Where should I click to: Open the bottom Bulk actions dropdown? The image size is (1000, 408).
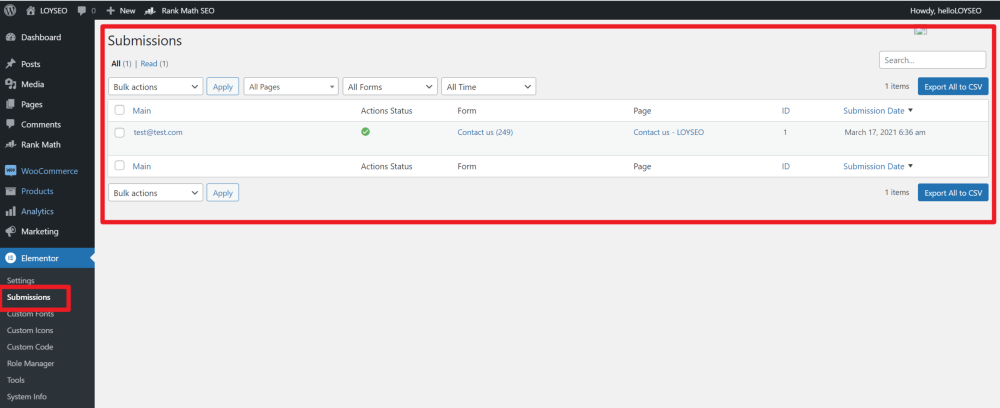click(x=156, y=193)
